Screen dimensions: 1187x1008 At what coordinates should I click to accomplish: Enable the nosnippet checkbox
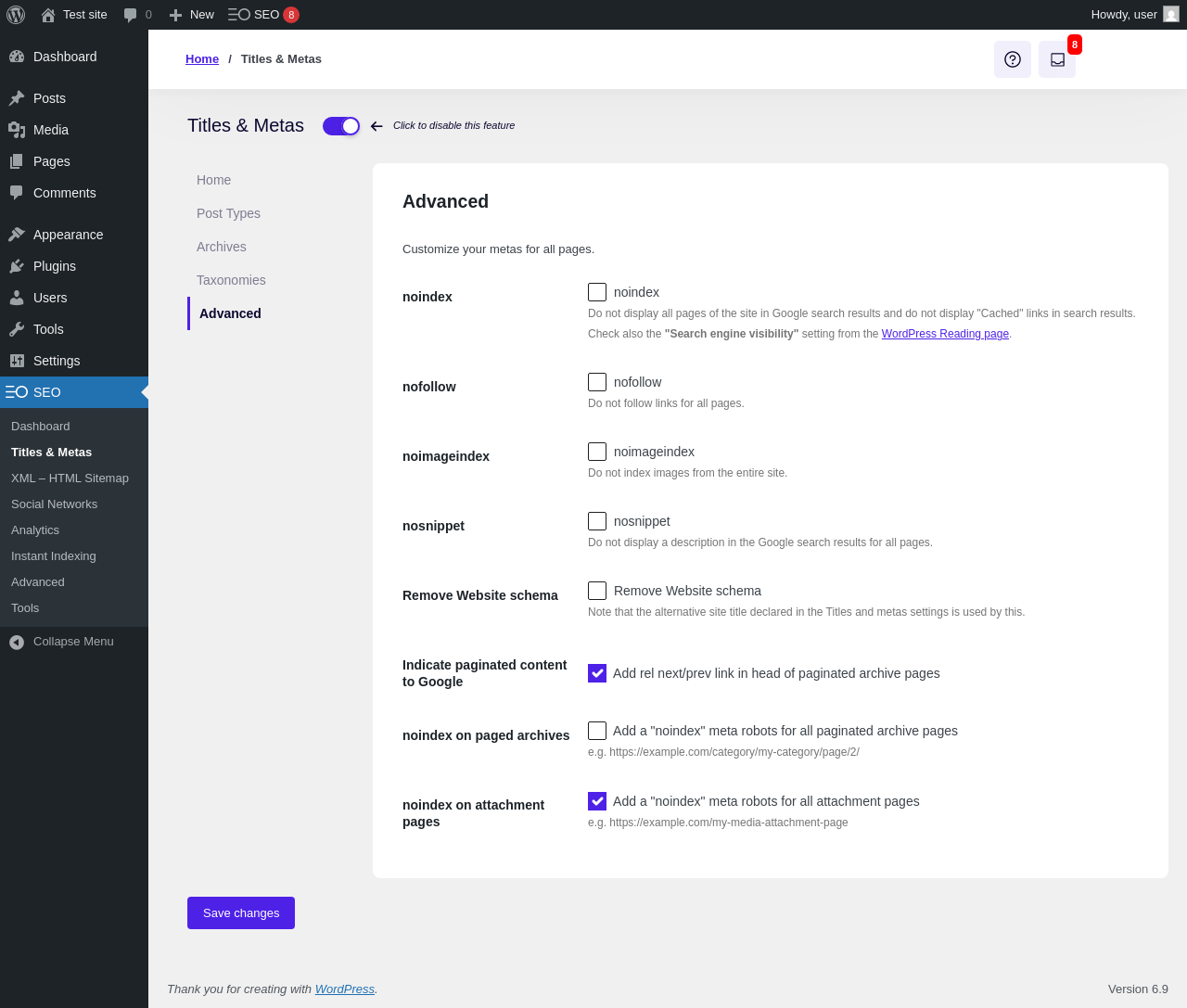pyautogui.click(x=597, y=521)
